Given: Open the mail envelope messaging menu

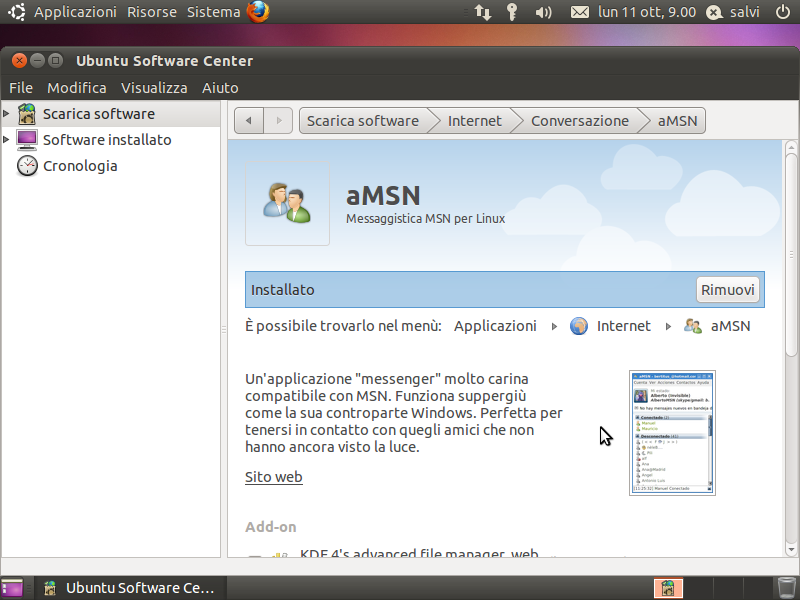Looking at the screenshot, I should [x=580, y=12].
